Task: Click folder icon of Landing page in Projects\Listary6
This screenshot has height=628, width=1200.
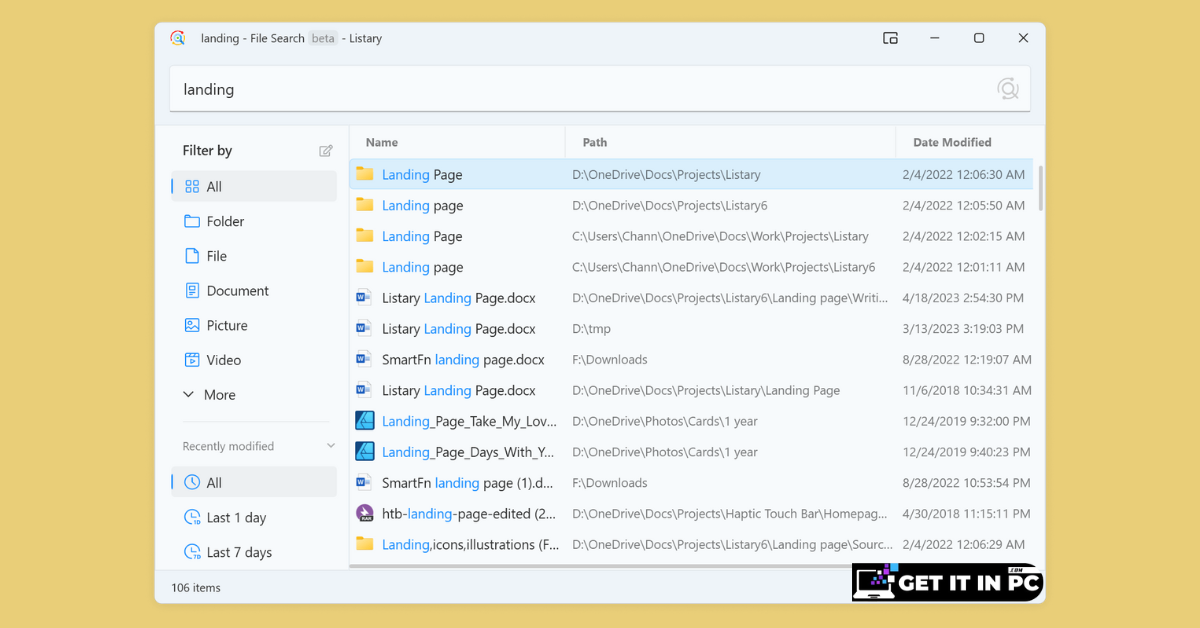Action: tap(364, 205)
